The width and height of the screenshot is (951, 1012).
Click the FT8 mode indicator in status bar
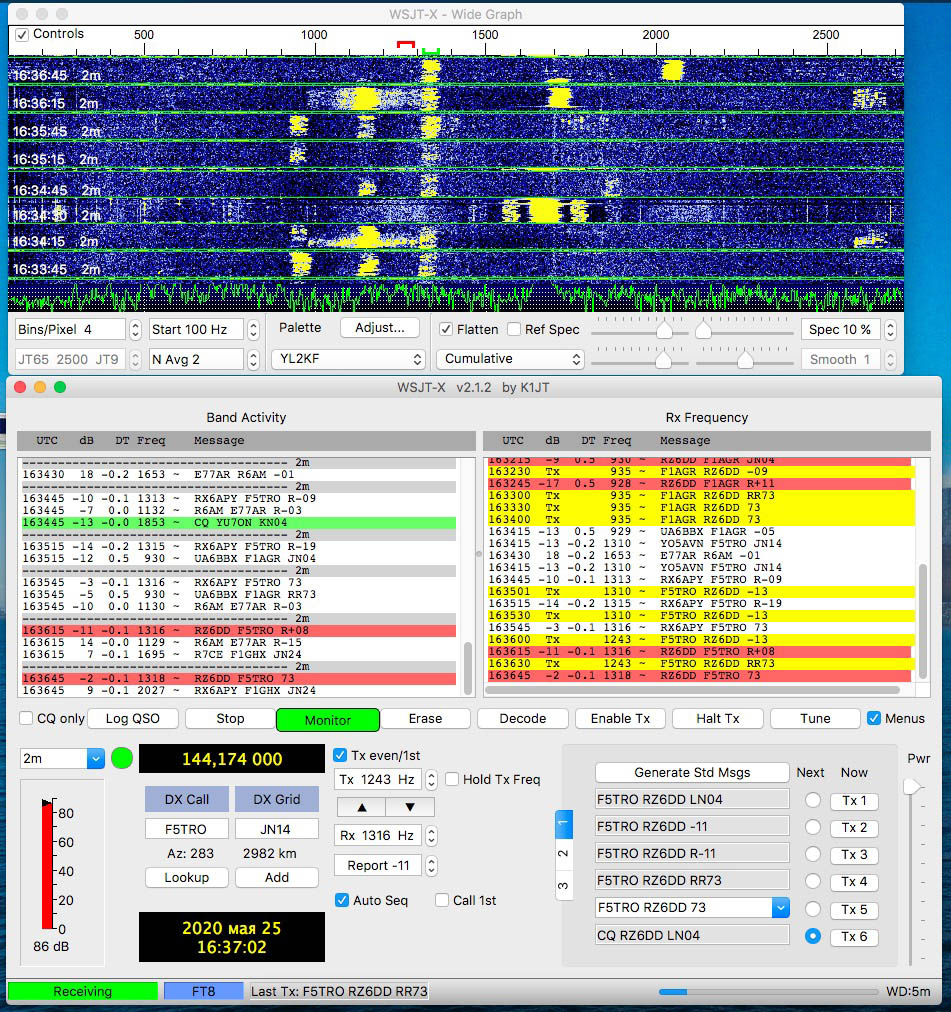[x=203, y=991]
